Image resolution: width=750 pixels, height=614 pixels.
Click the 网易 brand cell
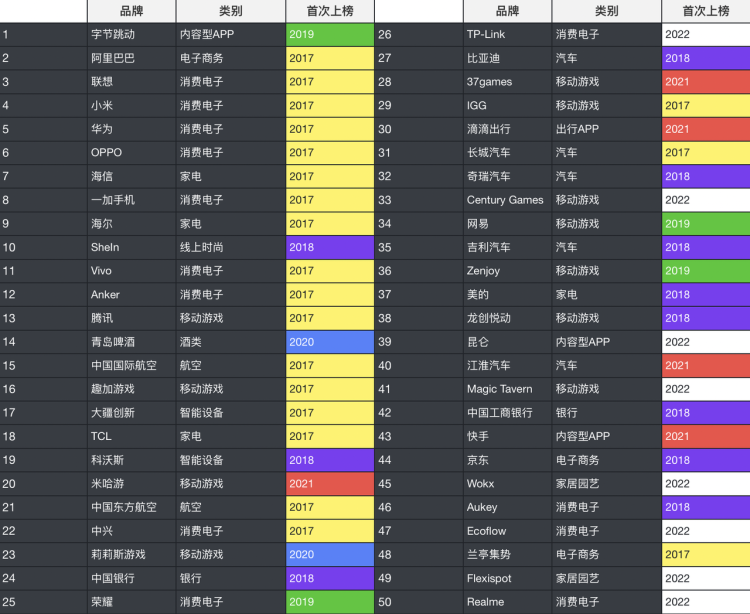(x=507, y=224)
